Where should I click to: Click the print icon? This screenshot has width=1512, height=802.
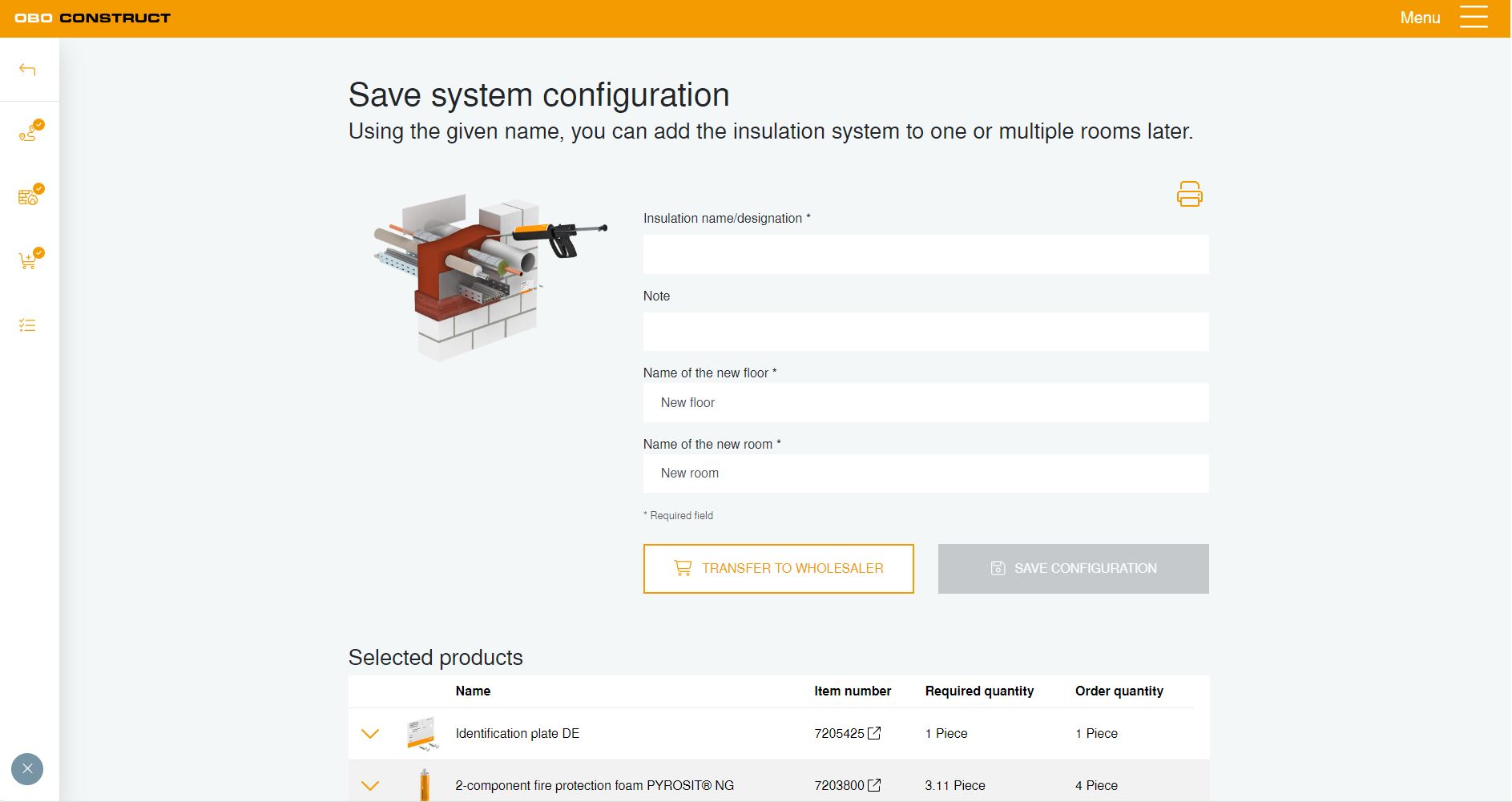pyautogui.click(x=1189, y=194)
